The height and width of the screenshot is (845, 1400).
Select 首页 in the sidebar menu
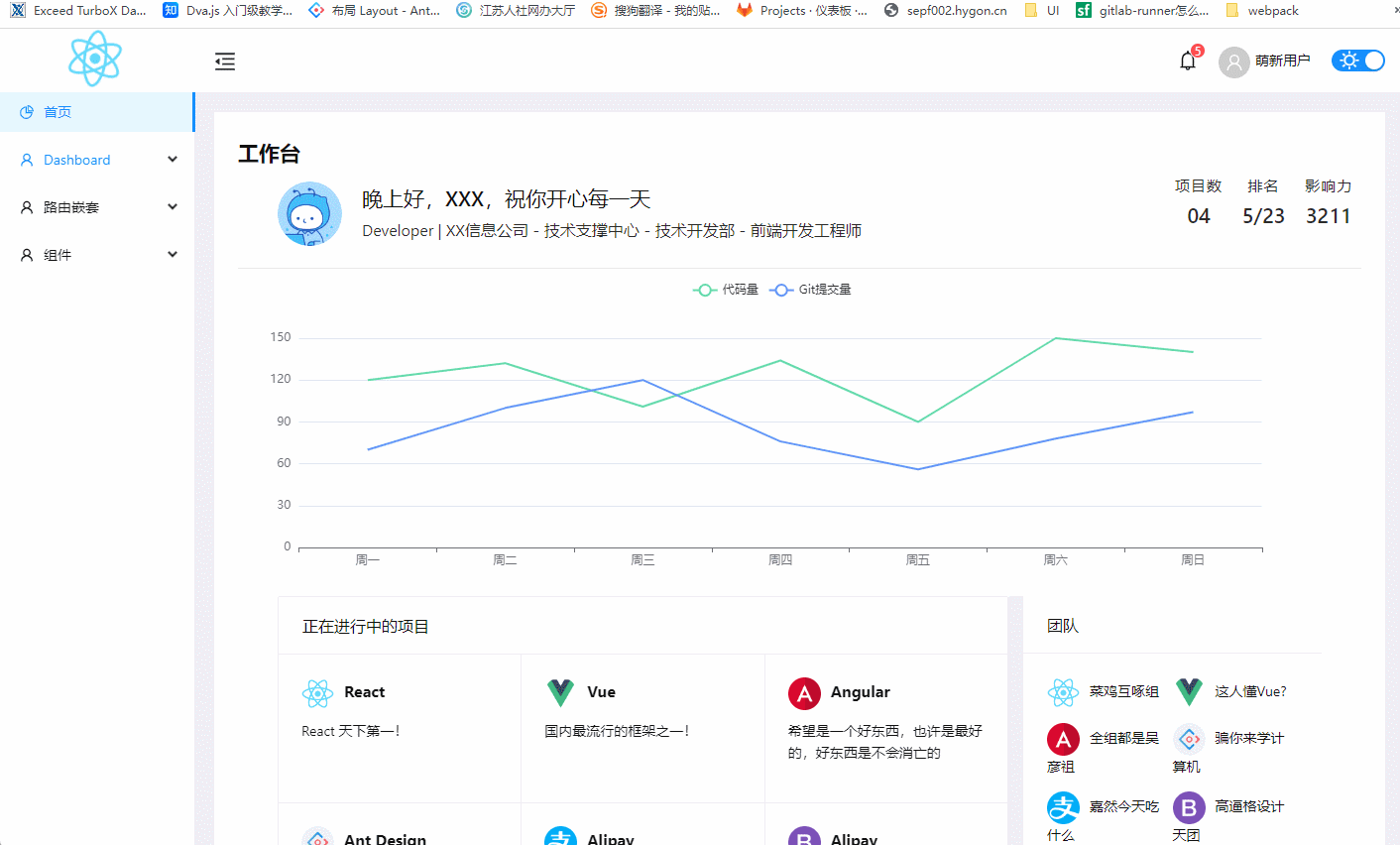pyautogui.click(x=97, y=112)
